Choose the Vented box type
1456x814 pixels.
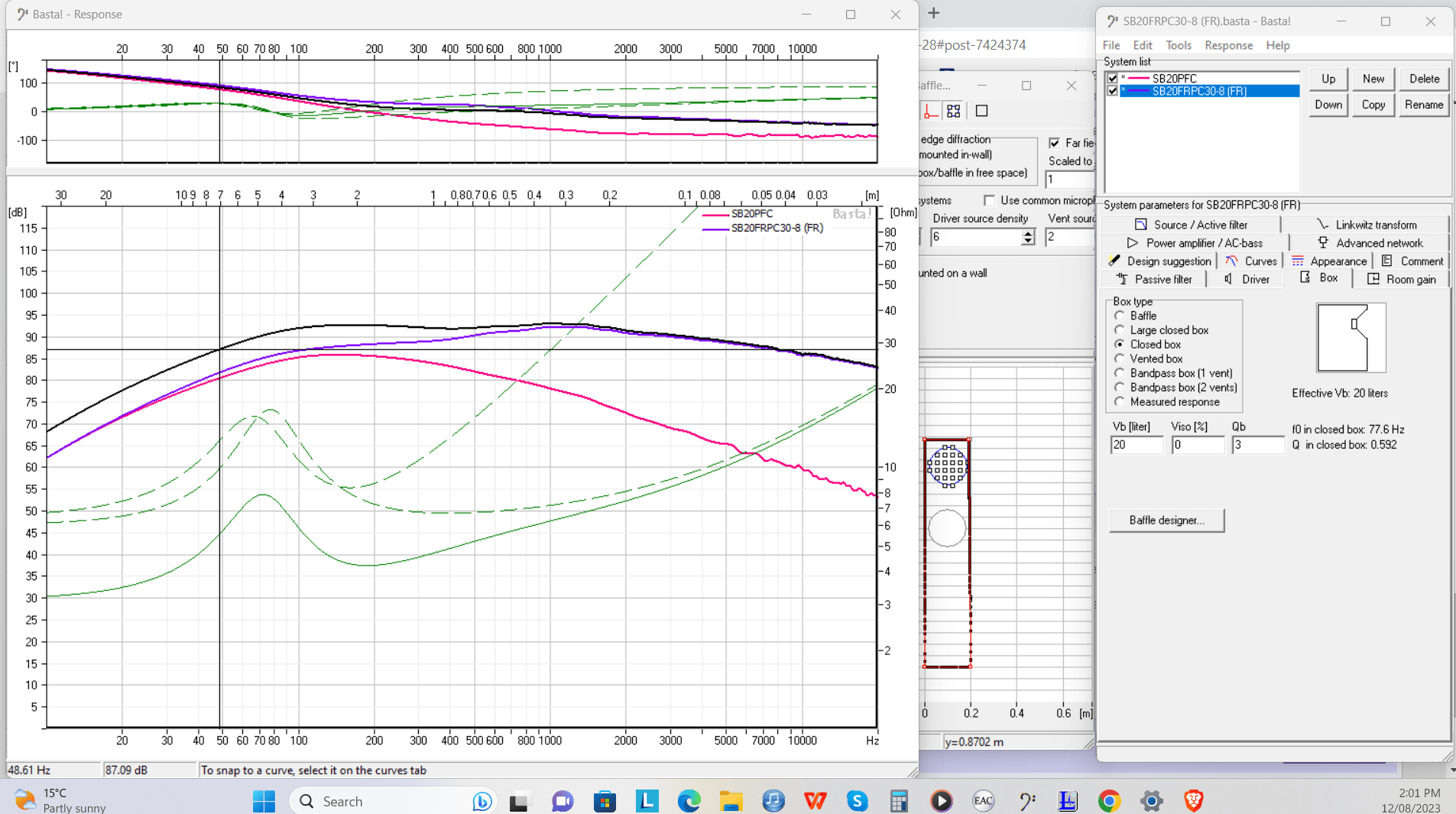pyautogui.click(x=1120, y=358)
